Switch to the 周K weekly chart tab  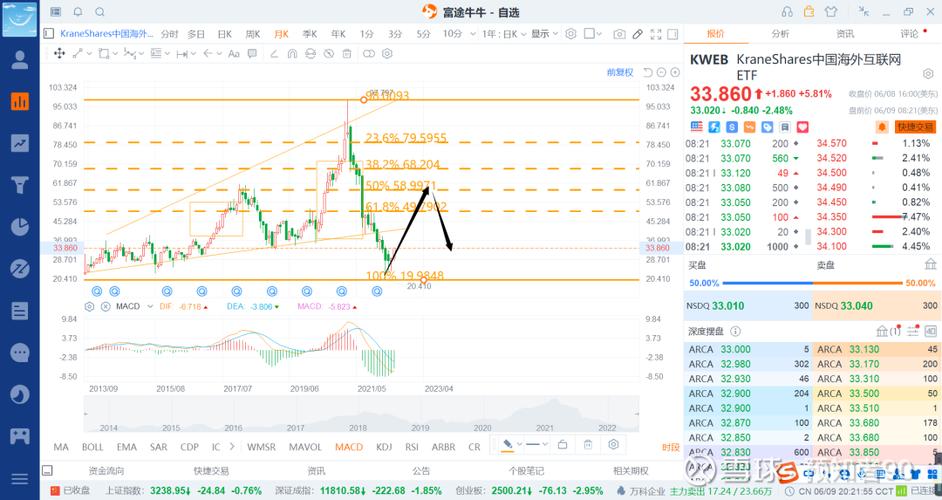coord(253,34)
